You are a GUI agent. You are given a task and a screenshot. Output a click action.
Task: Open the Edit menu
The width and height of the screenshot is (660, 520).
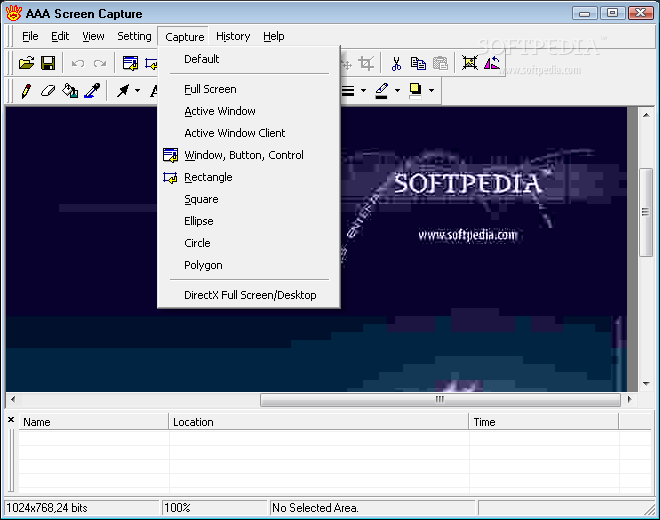click(x=60, y=36)
